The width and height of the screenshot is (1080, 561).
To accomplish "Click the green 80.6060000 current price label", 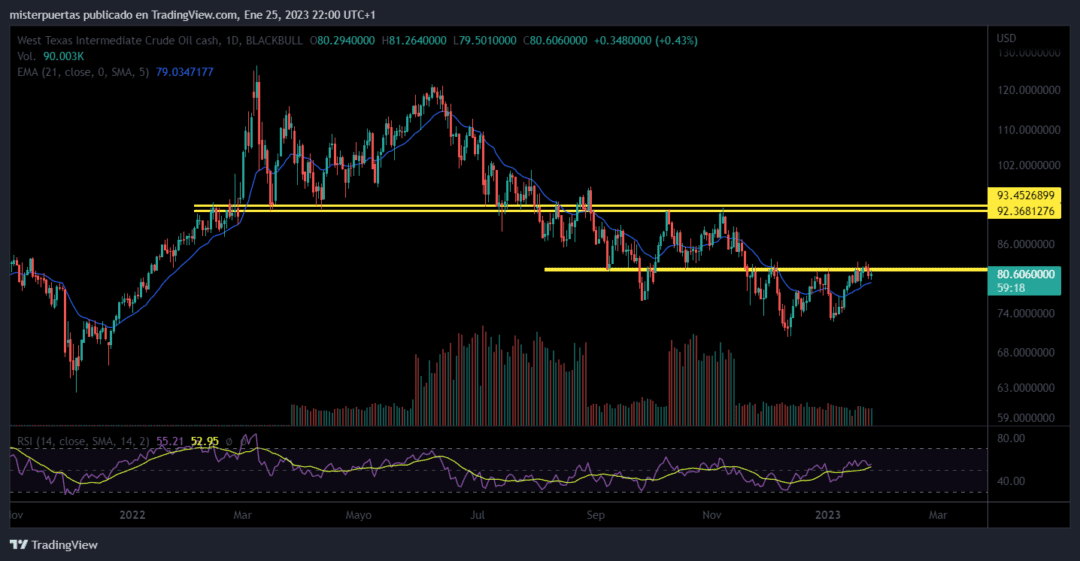I will click(x=1026, y=272).
